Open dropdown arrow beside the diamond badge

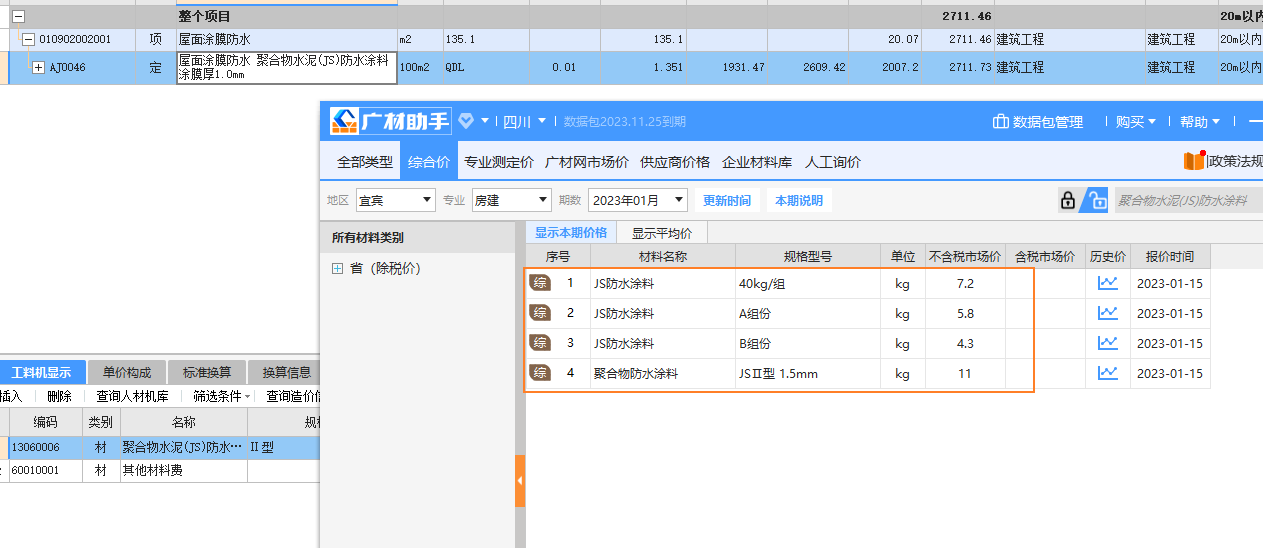click(x=485, y=121)
